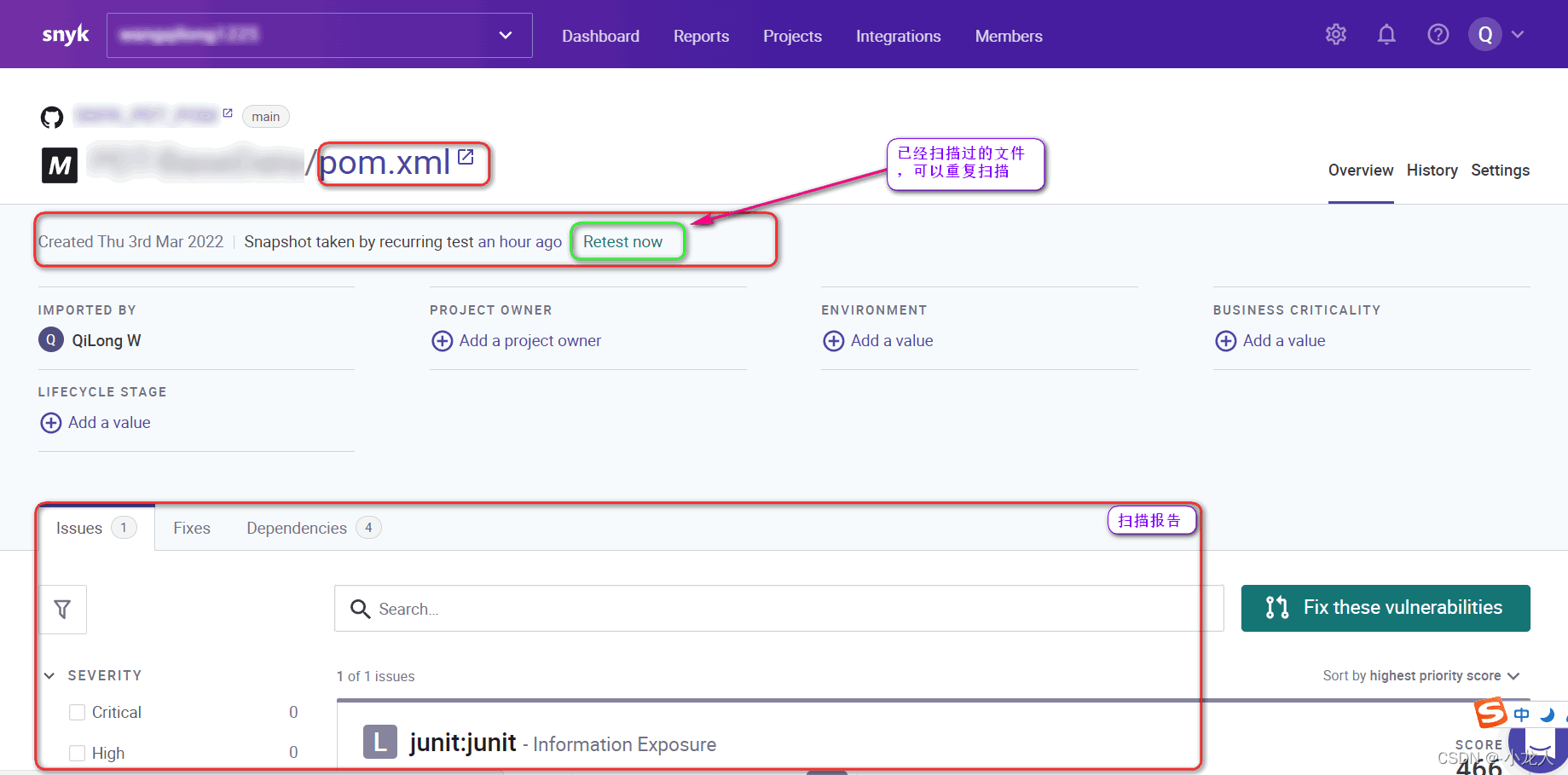Screen dimensions: 1568x775
Task: Open Projects page
Action: pyautogui.click(x=792, y=36)
